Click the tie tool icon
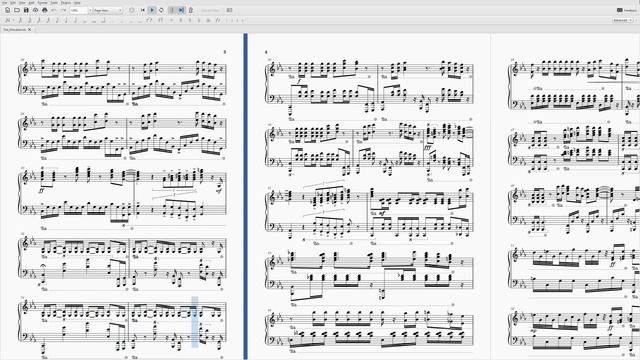Screen dimensions: 640x360 click(150, 20)
